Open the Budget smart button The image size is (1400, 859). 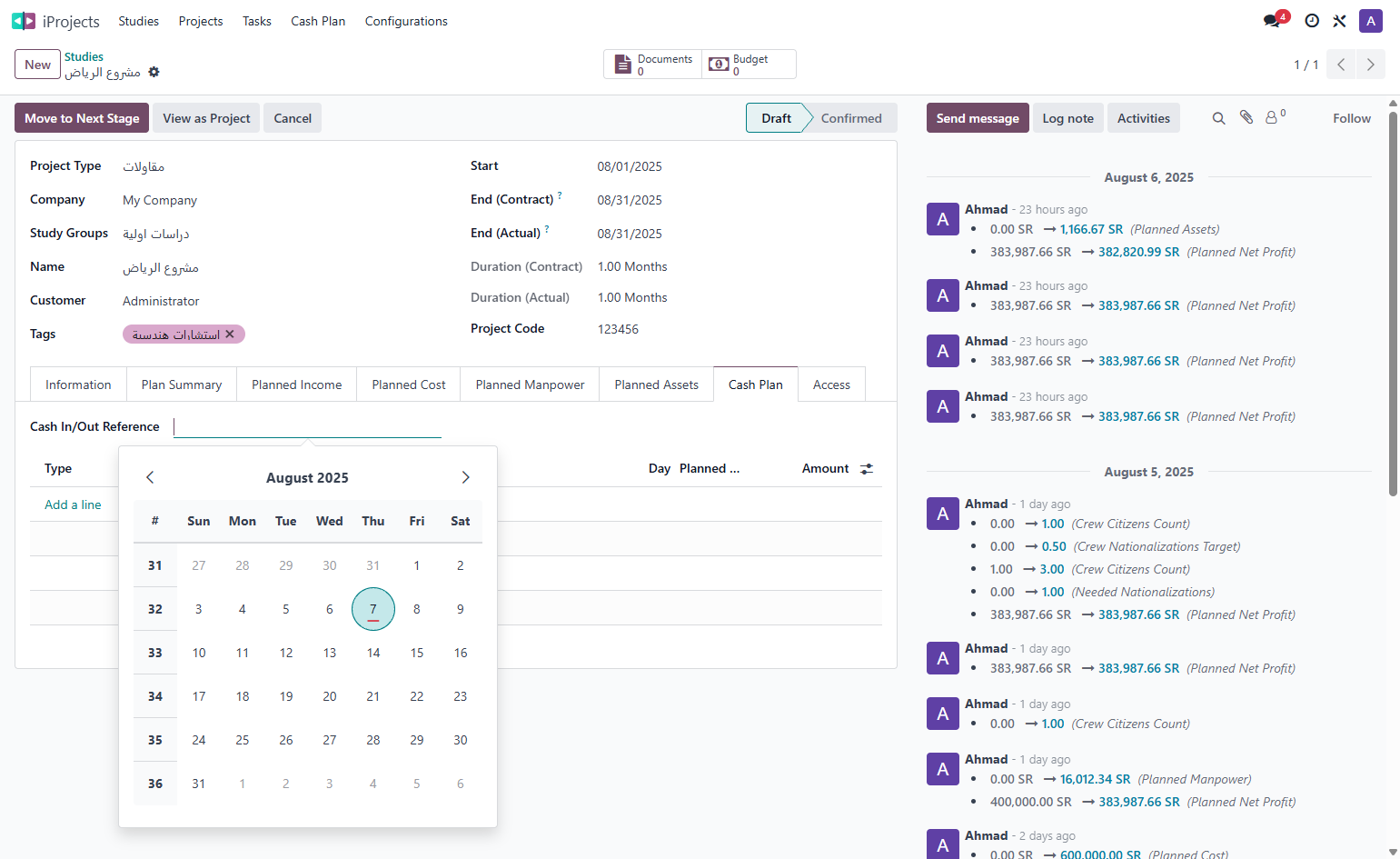[x=749, y=65]
